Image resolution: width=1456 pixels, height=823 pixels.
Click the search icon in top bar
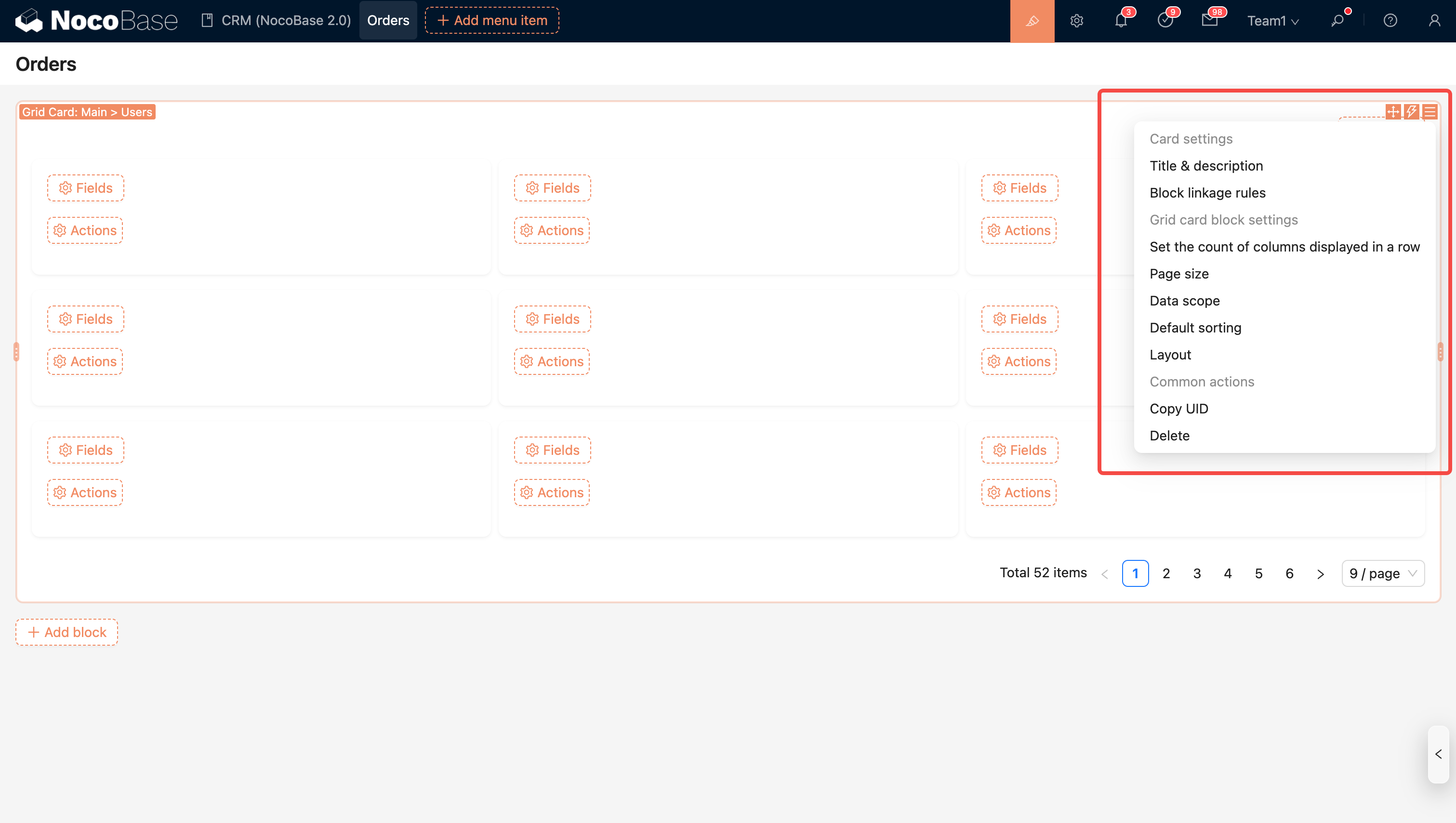coord(1337,21)
